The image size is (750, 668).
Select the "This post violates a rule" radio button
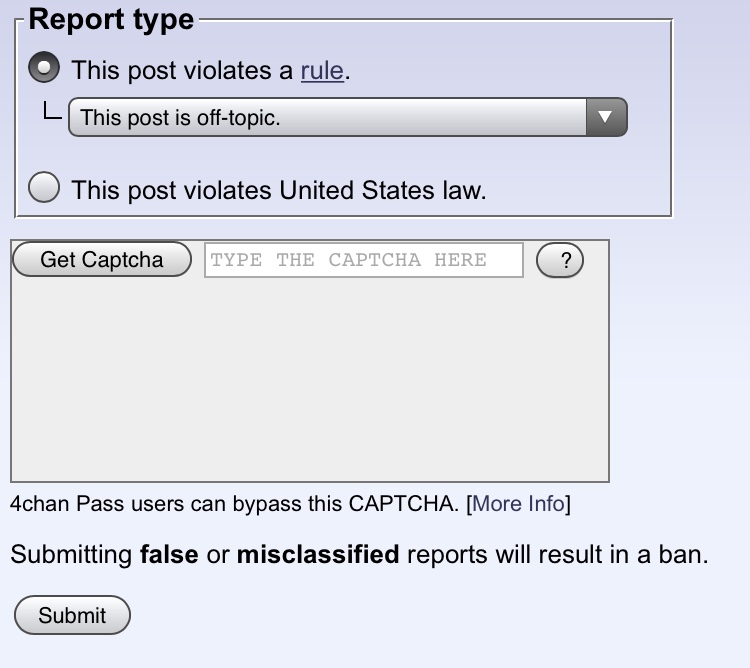pyautogui.click(x=45, y=70)
